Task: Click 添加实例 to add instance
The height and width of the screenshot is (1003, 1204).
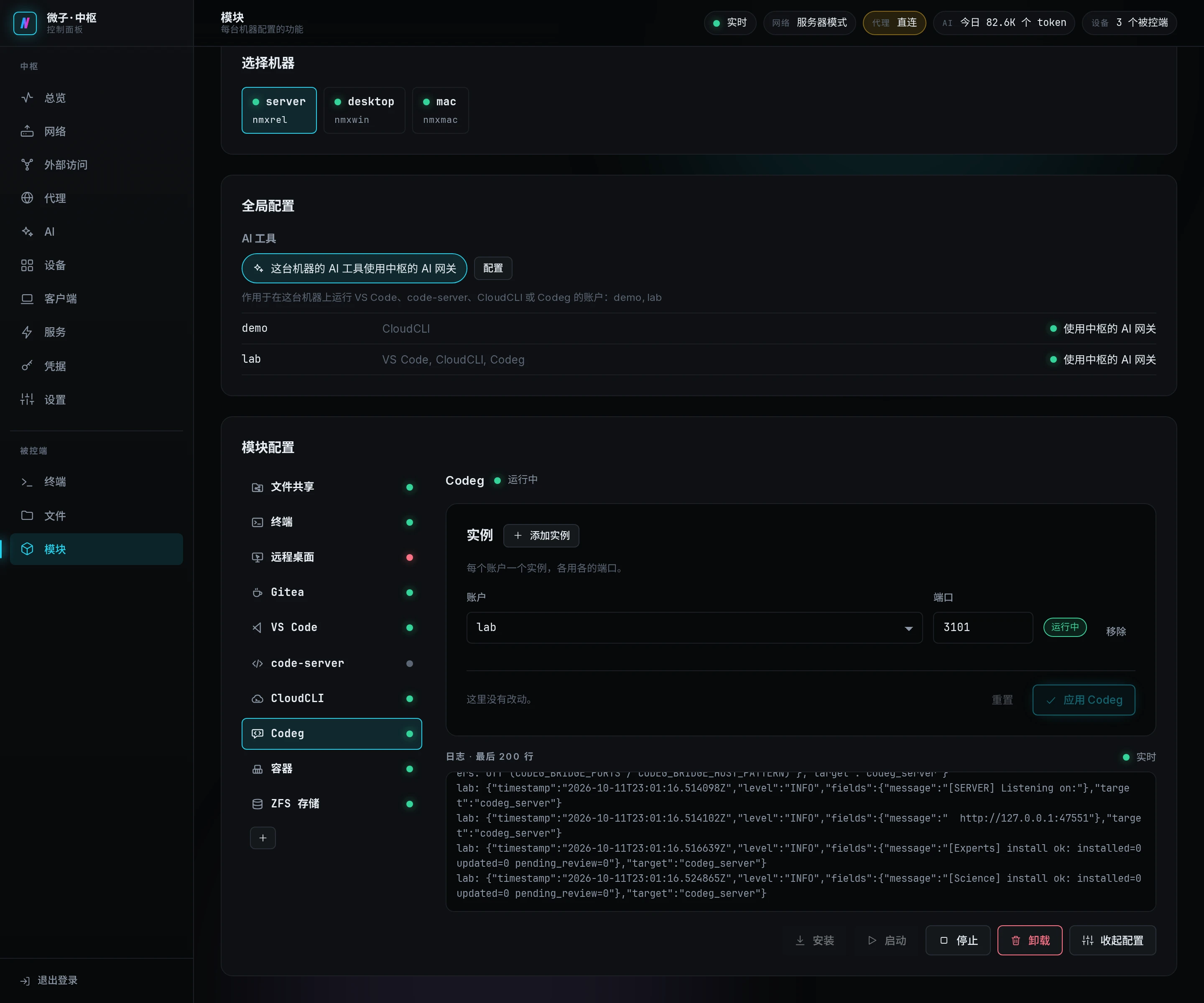Action: (541, 535)
